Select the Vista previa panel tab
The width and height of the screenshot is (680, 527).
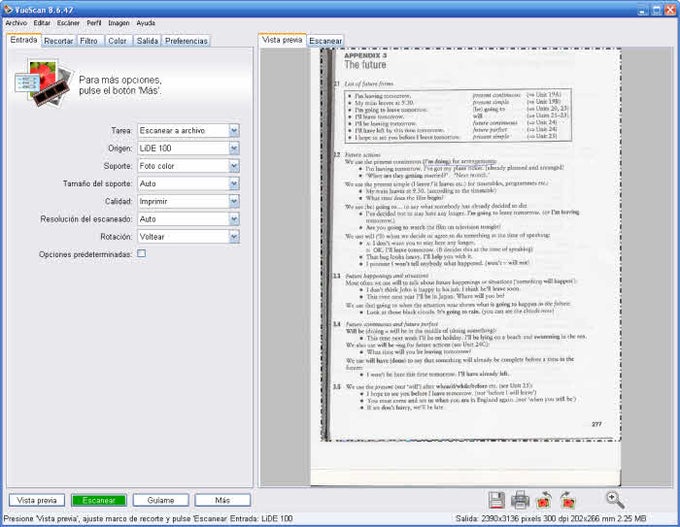click(282, 40)
